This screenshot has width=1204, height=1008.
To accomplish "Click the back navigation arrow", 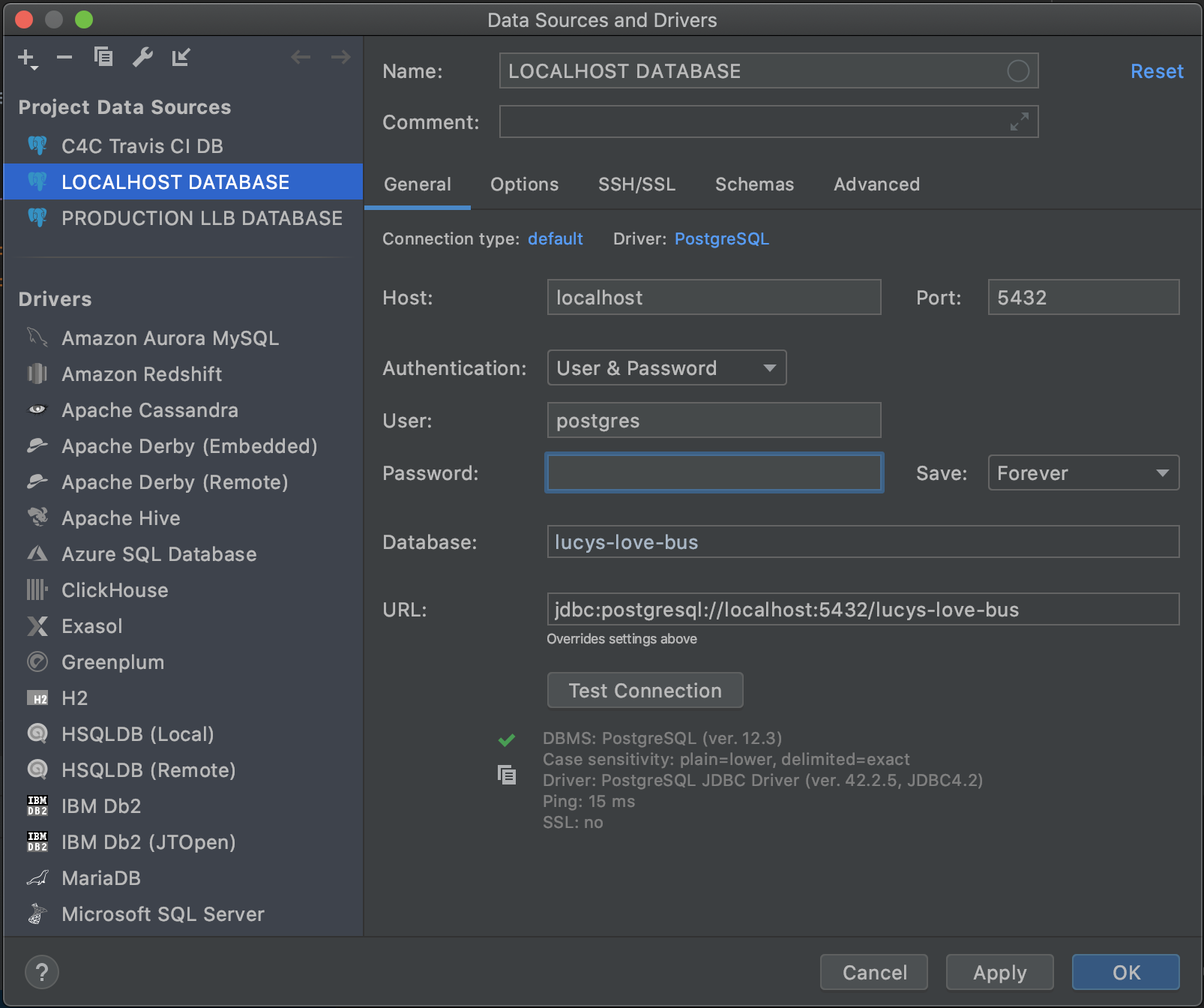I will [301, 57].
